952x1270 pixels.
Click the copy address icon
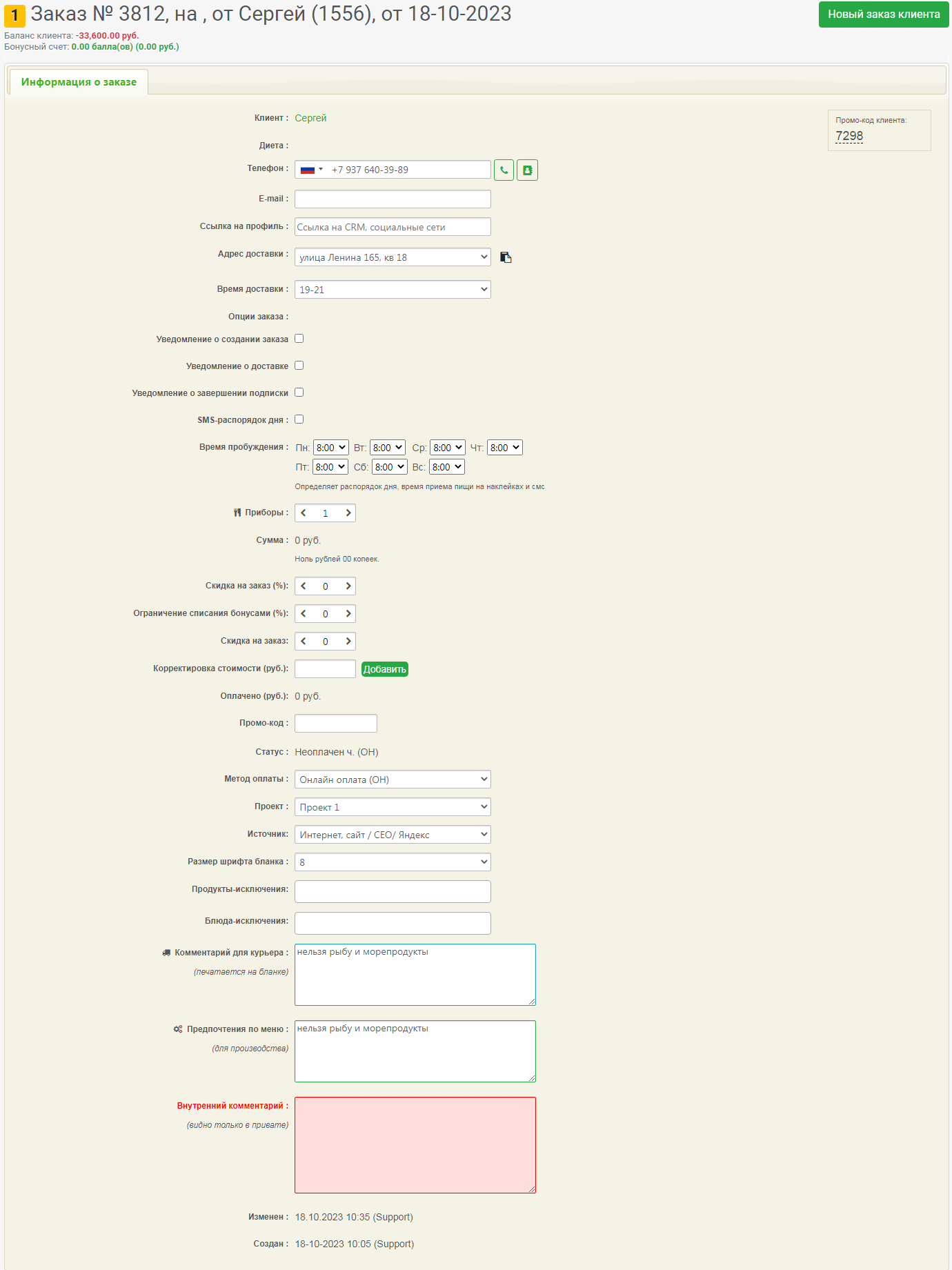point(506,257)
